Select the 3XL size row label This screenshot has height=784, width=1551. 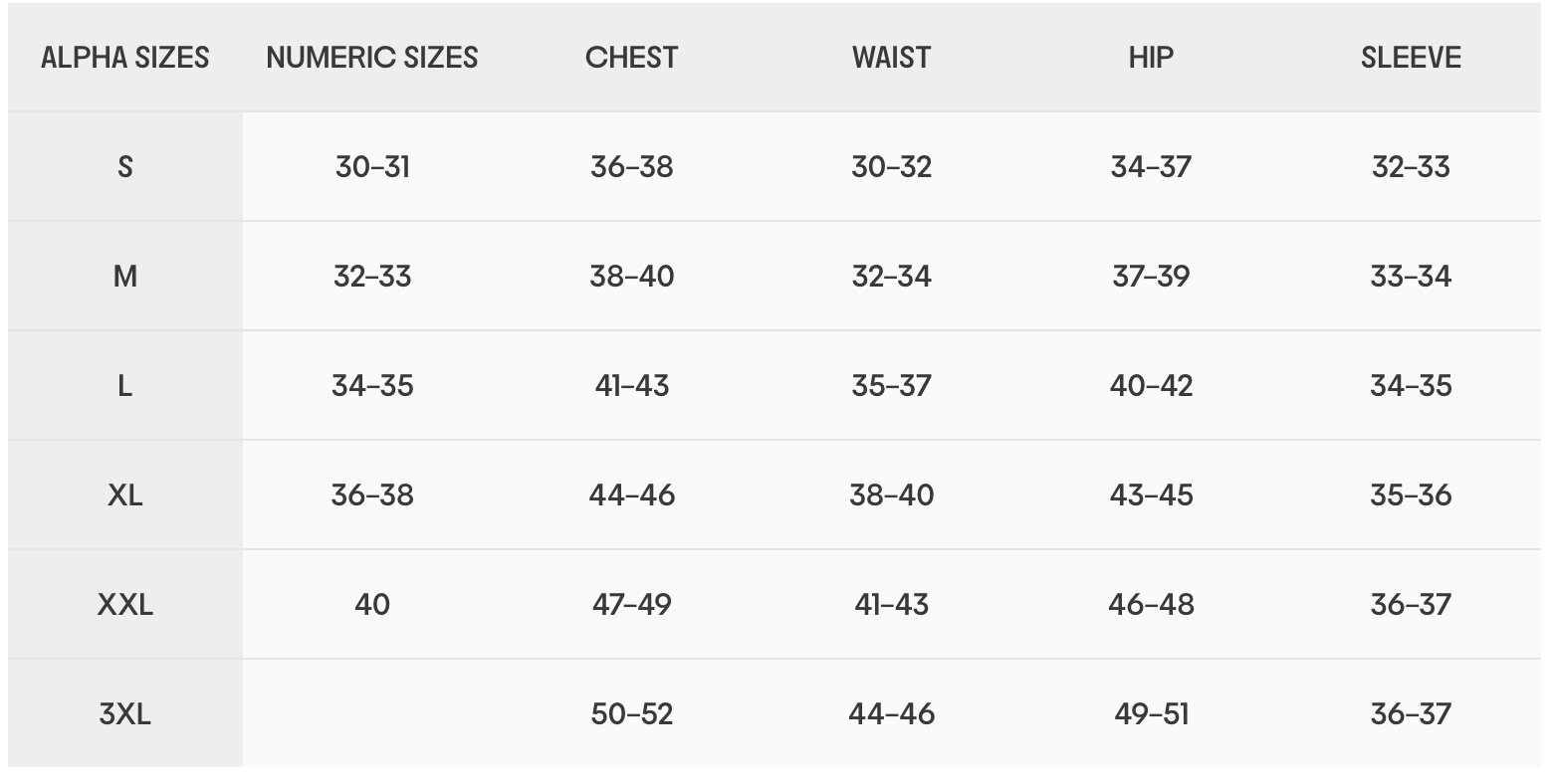(125, 714)
